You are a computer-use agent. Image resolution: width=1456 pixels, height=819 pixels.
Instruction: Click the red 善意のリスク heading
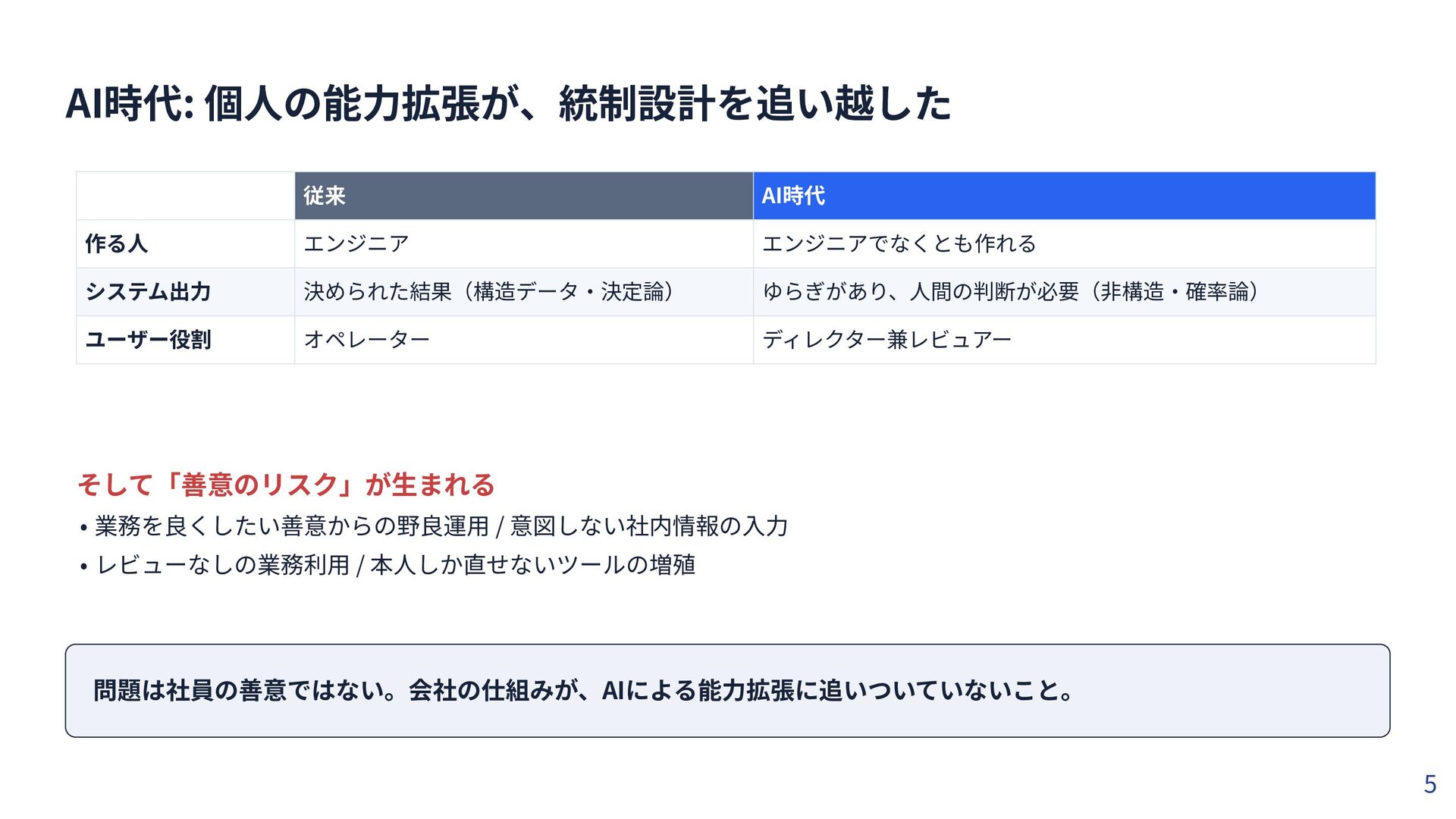pyautogui.click(x=286, y=485)
